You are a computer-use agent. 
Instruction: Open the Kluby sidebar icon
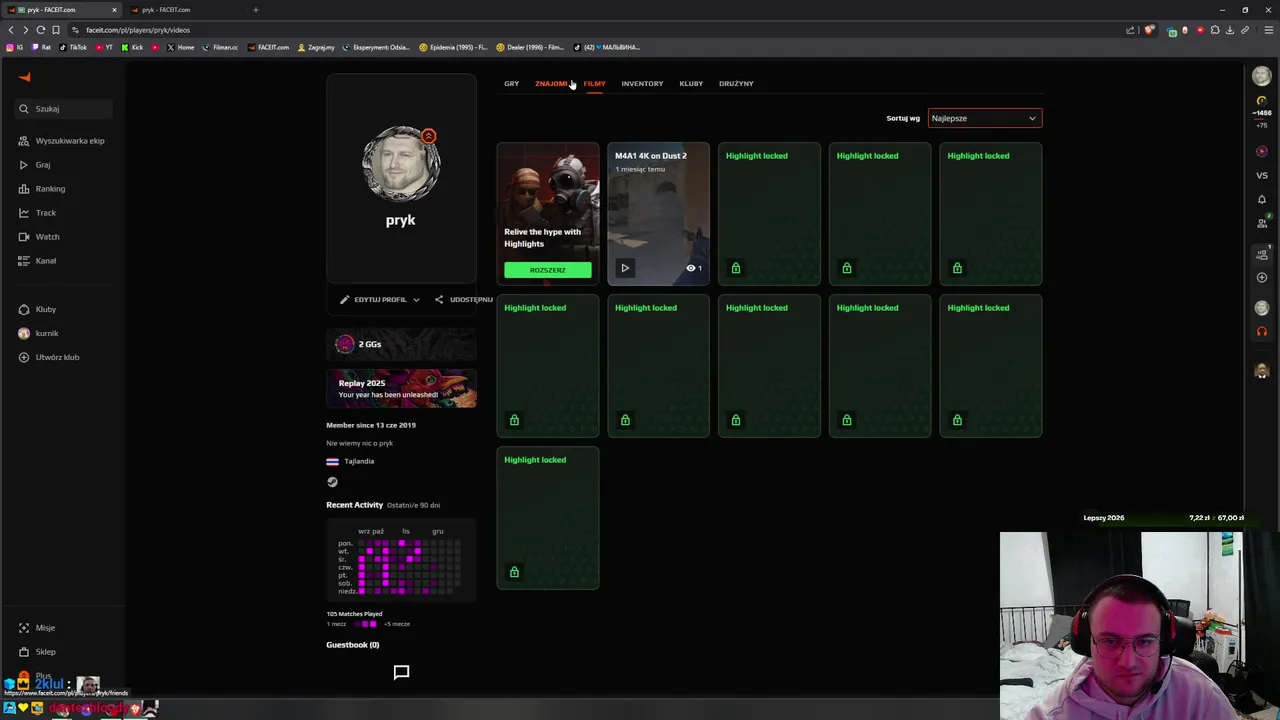[x=23, y=310]
